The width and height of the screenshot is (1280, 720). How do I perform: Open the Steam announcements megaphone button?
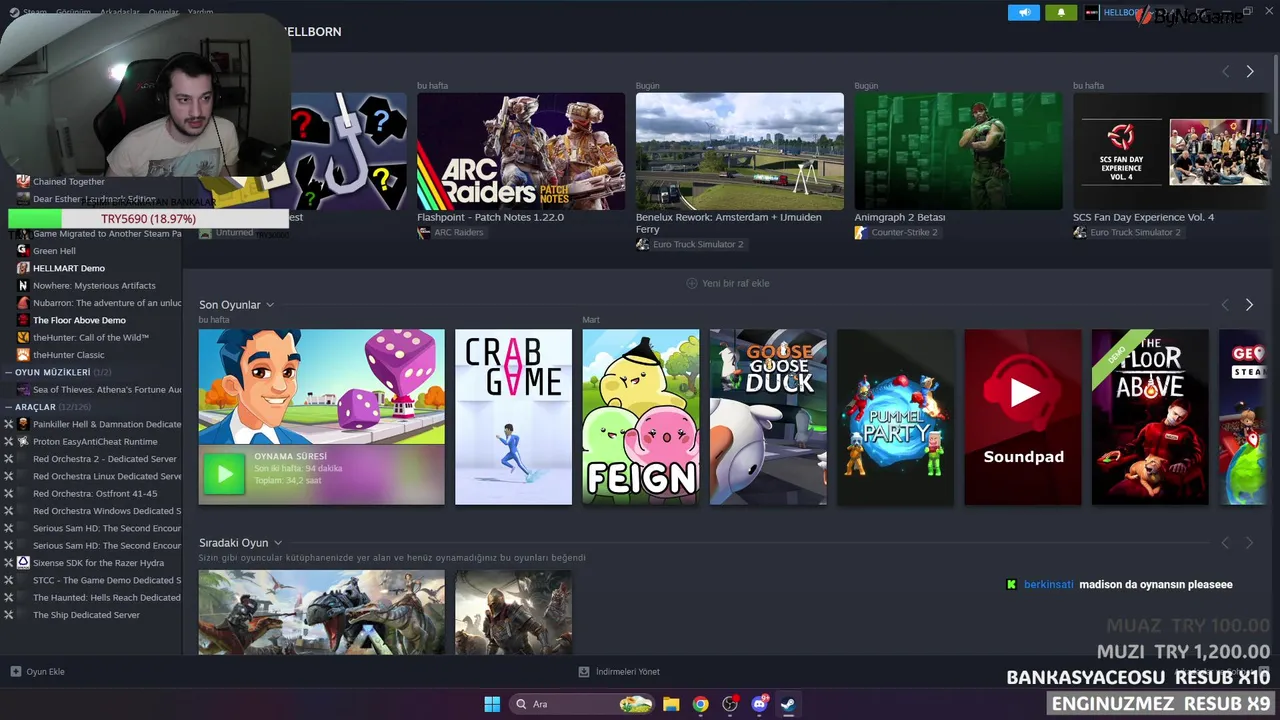point(1023,12)
